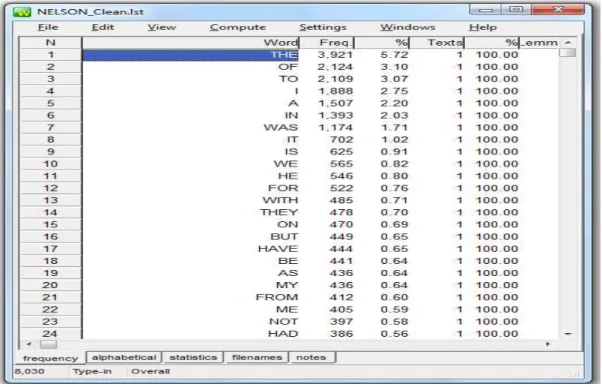
Task: Sort by the Word column header
Action: 191,43
